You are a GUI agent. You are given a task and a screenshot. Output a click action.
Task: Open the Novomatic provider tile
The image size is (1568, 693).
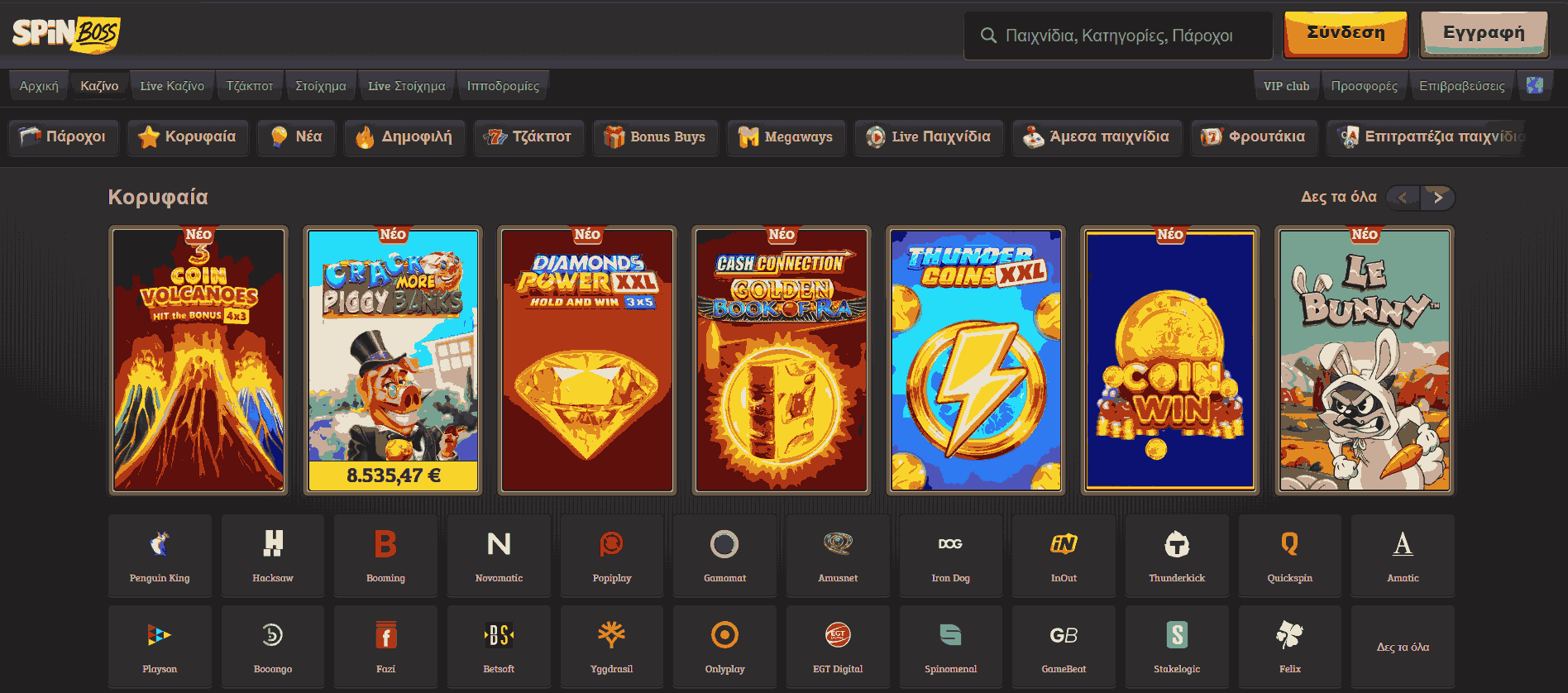point(499,555)
